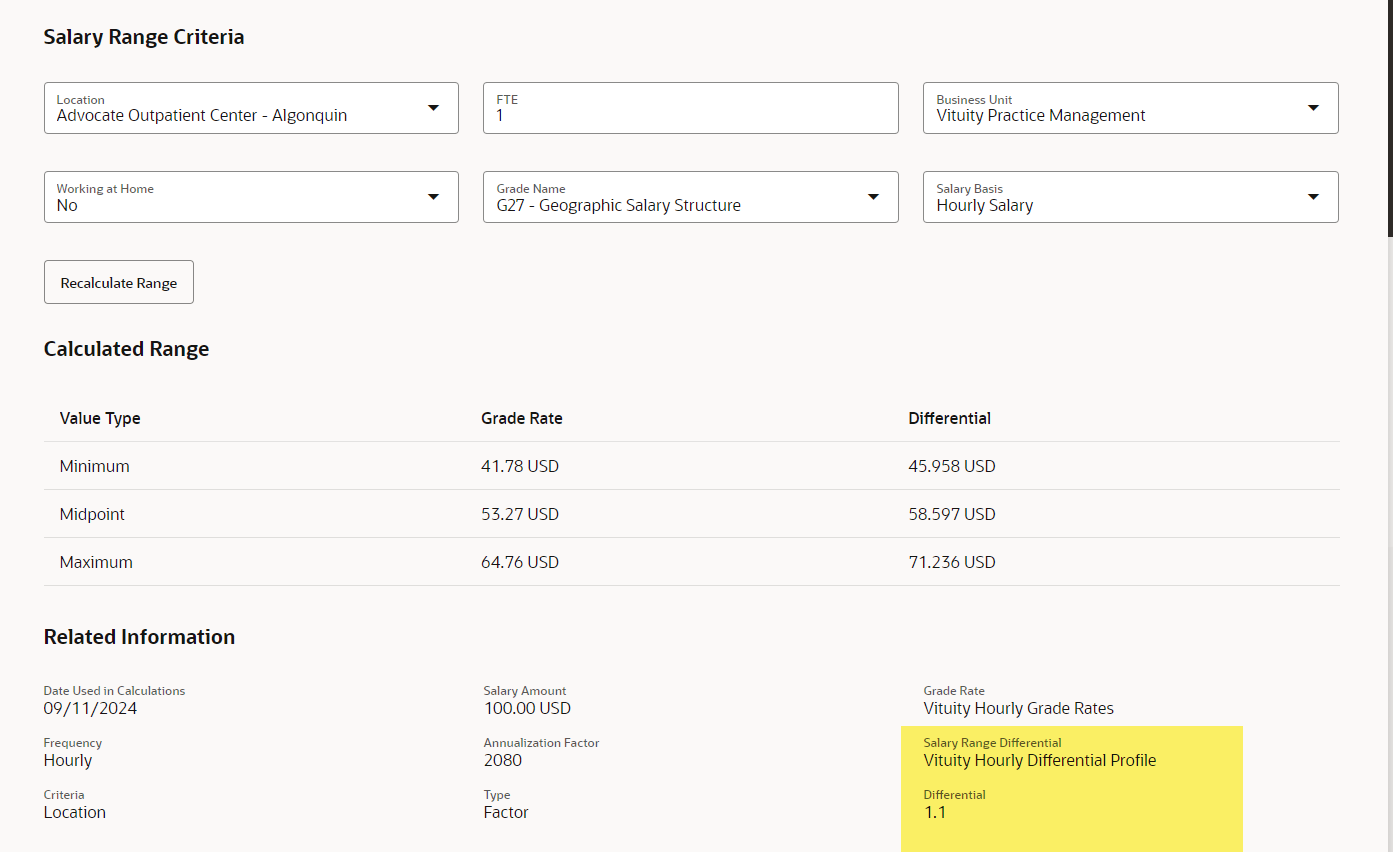Click the Maximum row label

[96, 562]
